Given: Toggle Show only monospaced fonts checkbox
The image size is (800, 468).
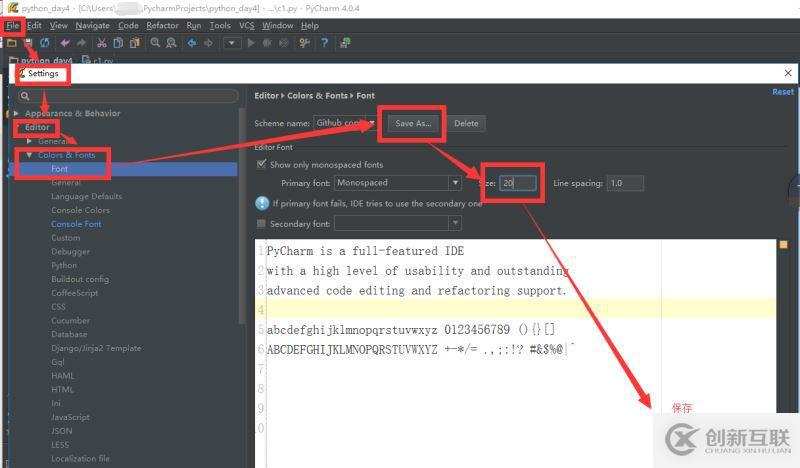Looking at the screenshot, I should (x=261, y=164).
